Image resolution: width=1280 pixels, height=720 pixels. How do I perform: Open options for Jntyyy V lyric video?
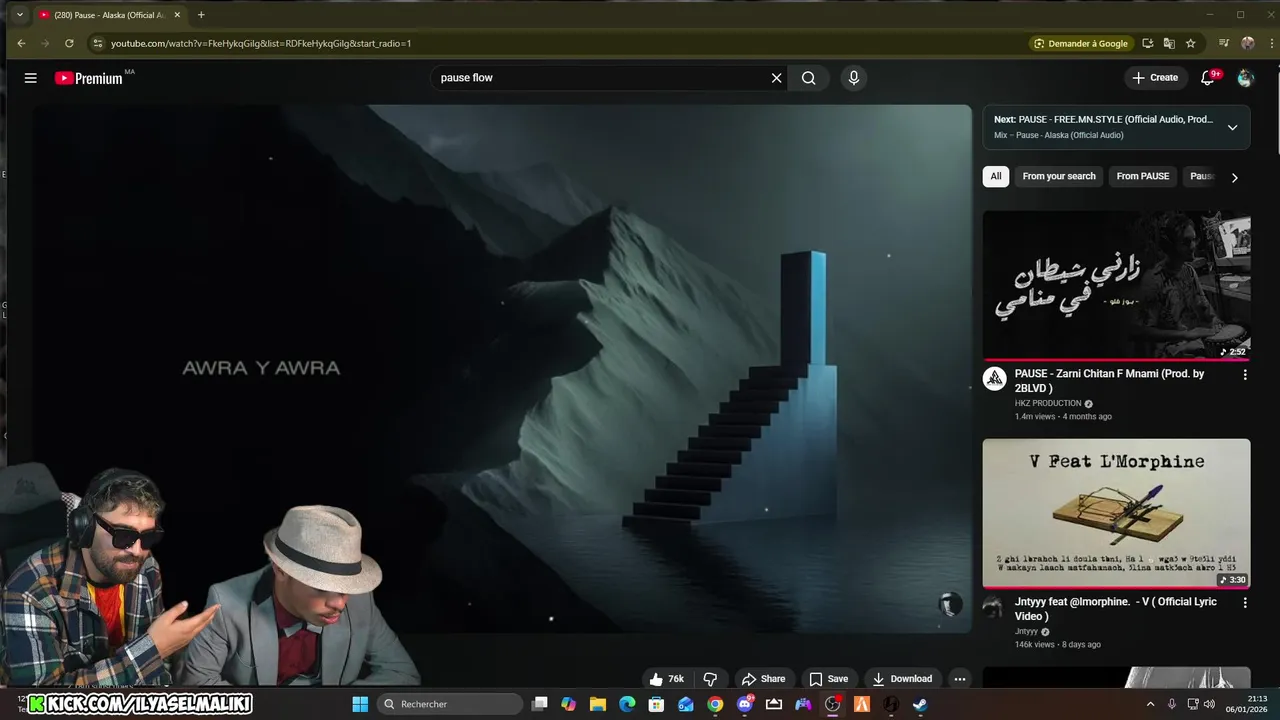1245,603
